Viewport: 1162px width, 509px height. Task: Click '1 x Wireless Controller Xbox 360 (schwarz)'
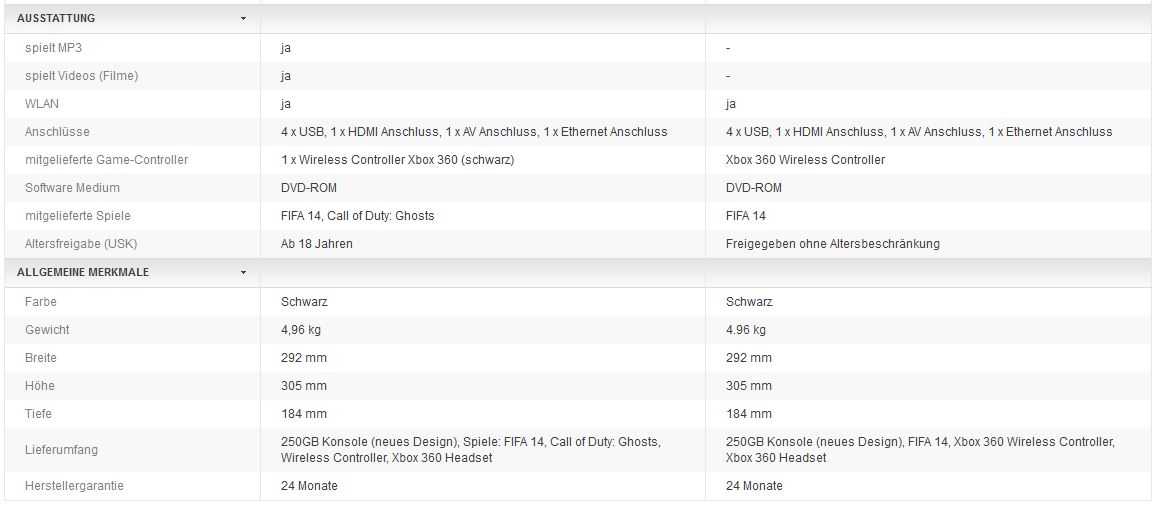pyautogui.click(x=398, y=160)
